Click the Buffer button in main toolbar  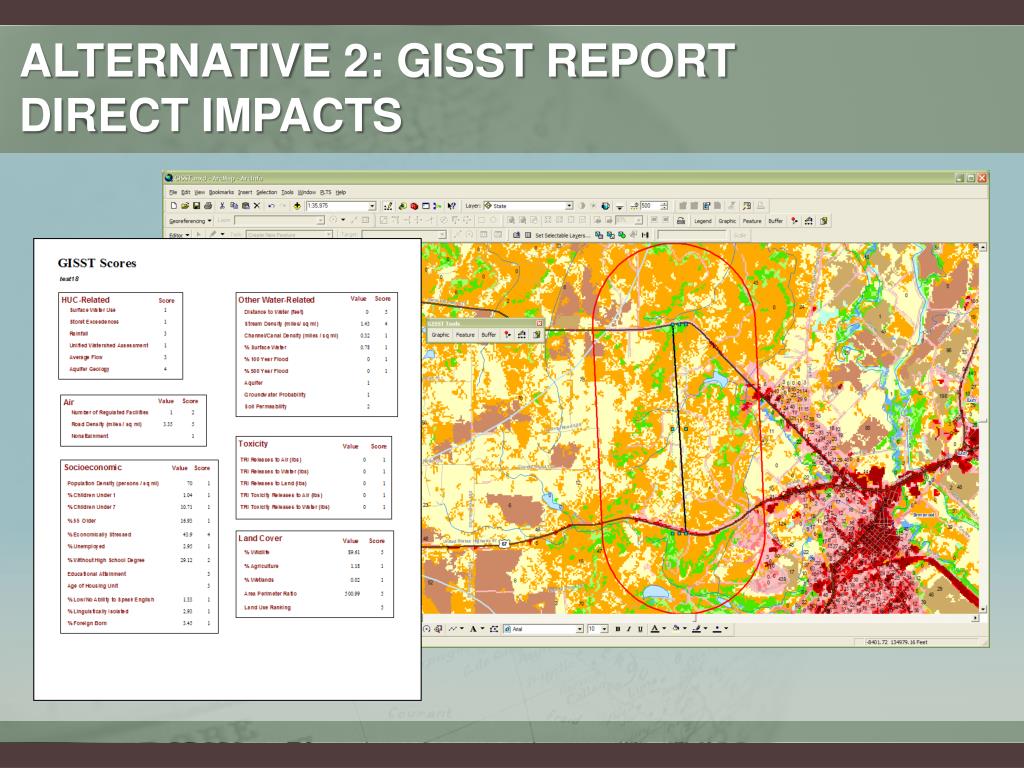775,221
